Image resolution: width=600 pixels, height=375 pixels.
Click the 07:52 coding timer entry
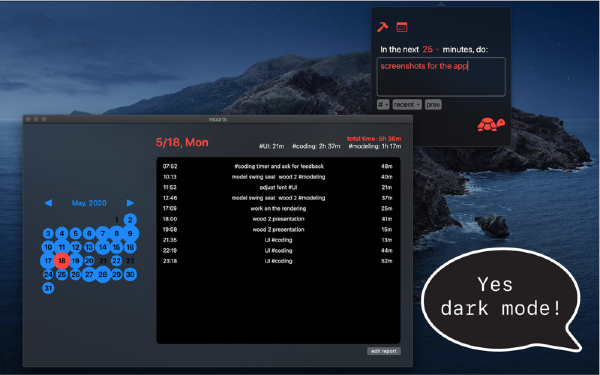pyautogui.click(x=278, y=166)
